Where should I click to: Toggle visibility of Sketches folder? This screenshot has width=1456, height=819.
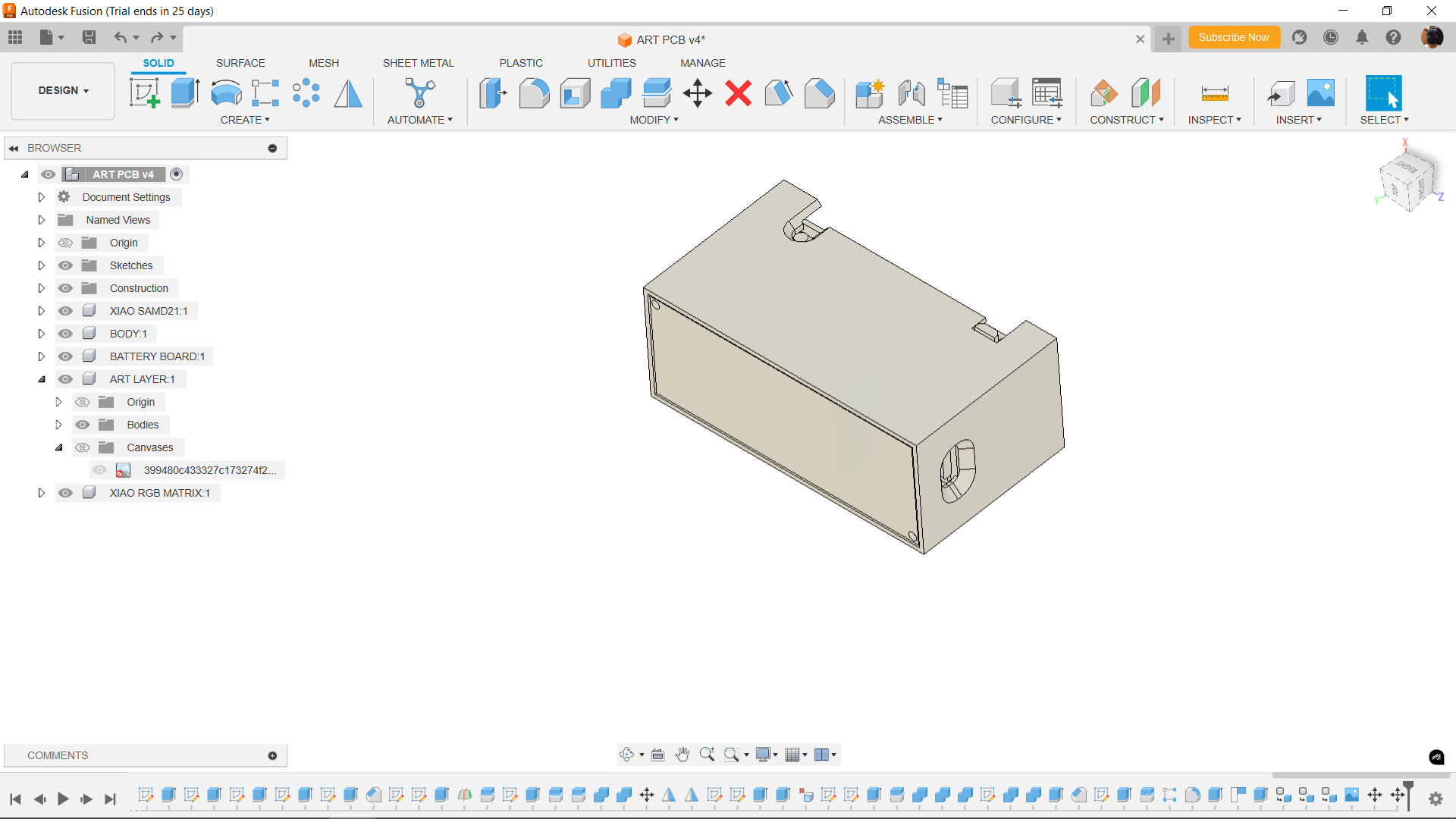coord(65,265)
